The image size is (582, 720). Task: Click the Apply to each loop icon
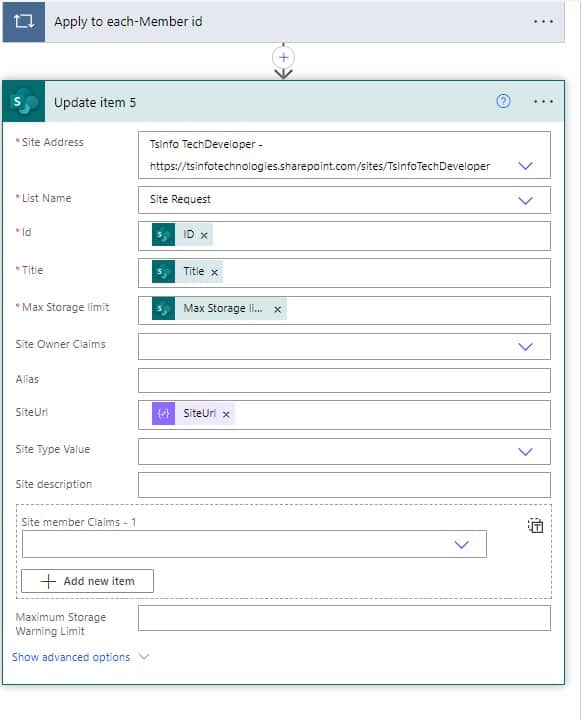tap(24, 22)
